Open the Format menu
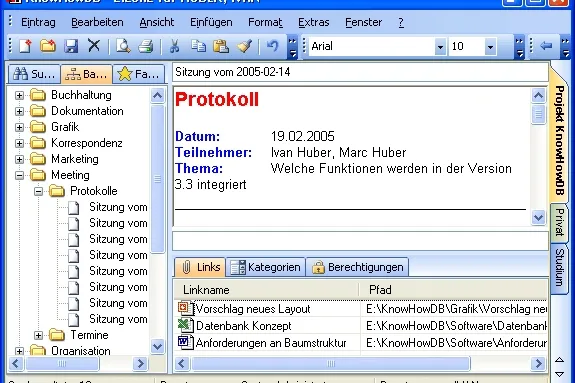The image size is (575, 383). pos(265,22)
